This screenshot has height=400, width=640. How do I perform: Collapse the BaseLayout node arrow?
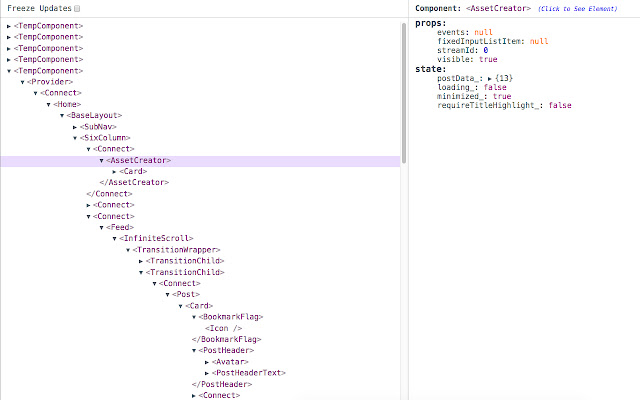tap(62, 116)
